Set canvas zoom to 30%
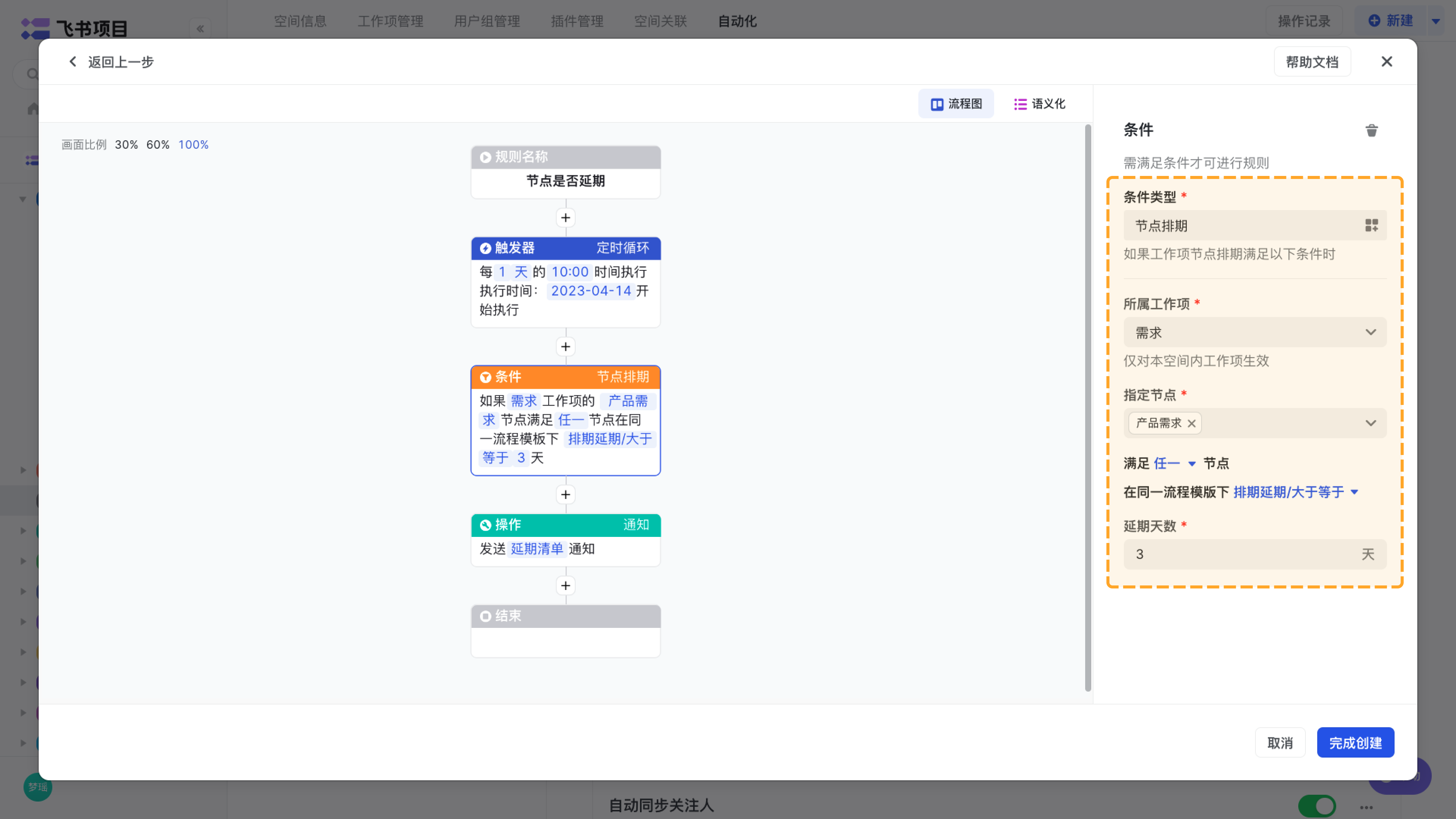Screen dimensions: 1456x819 tap(126, 145)
